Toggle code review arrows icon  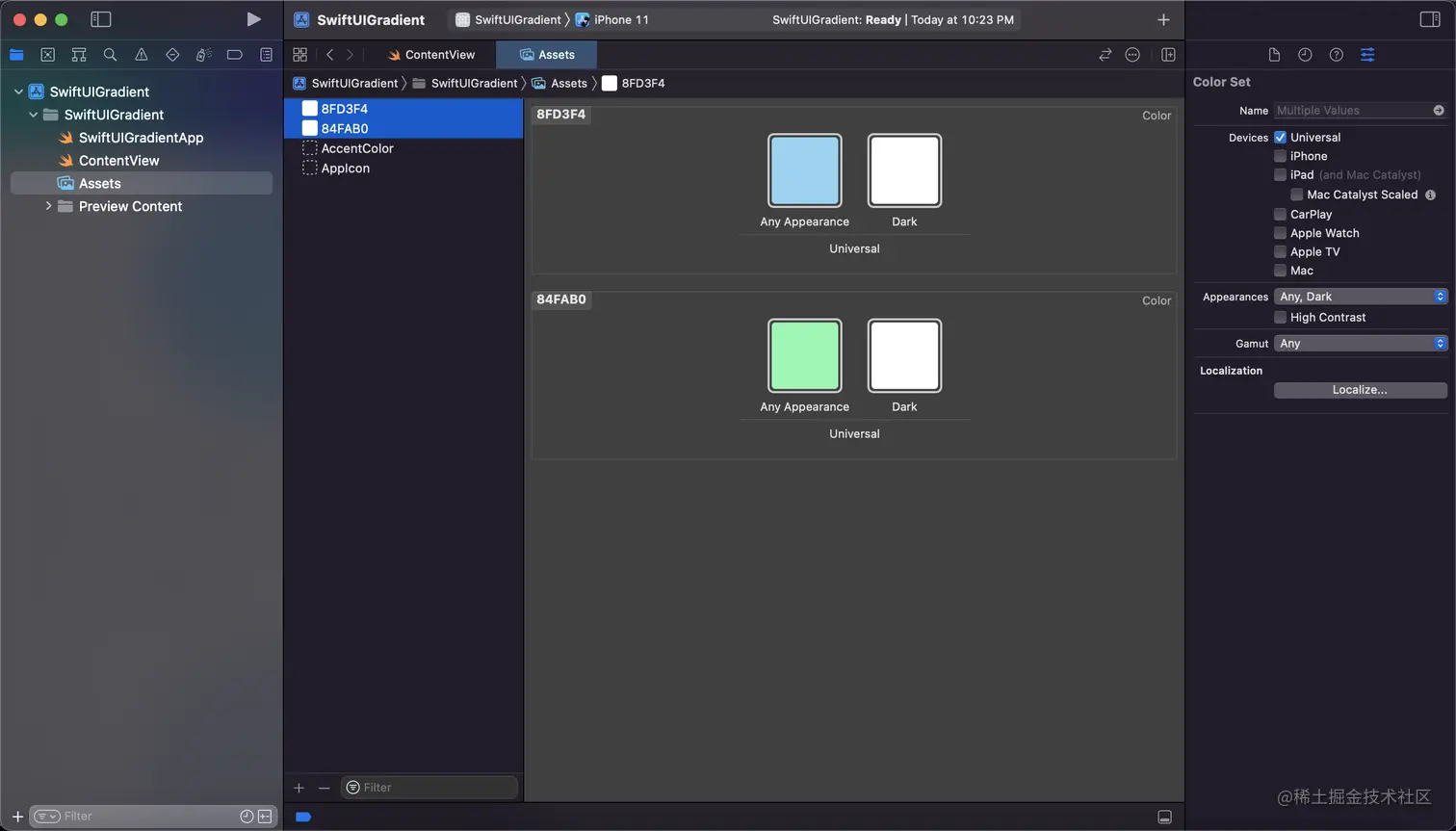tap(1105, 55)
